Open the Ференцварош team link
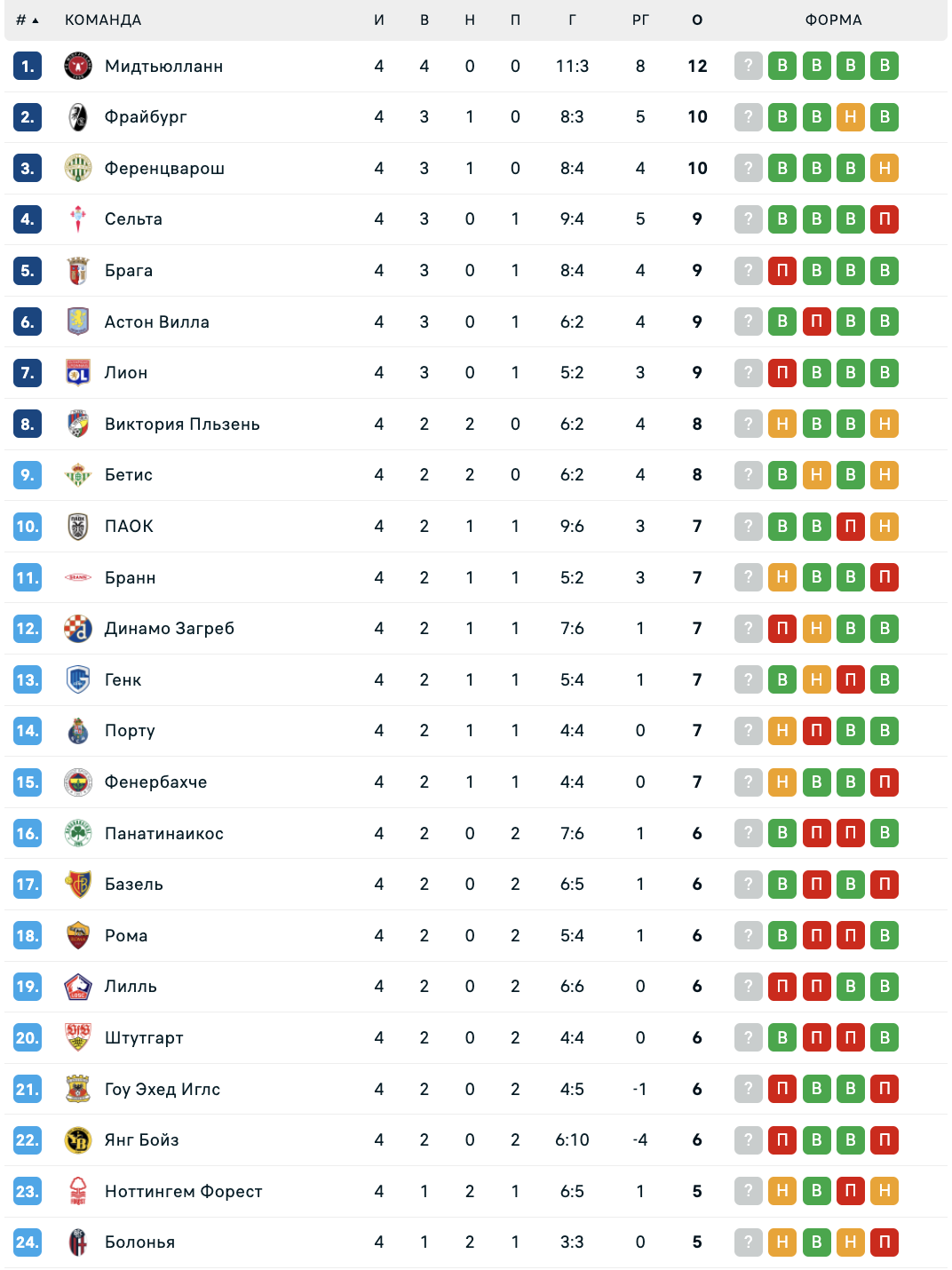 tap(164, 169)
